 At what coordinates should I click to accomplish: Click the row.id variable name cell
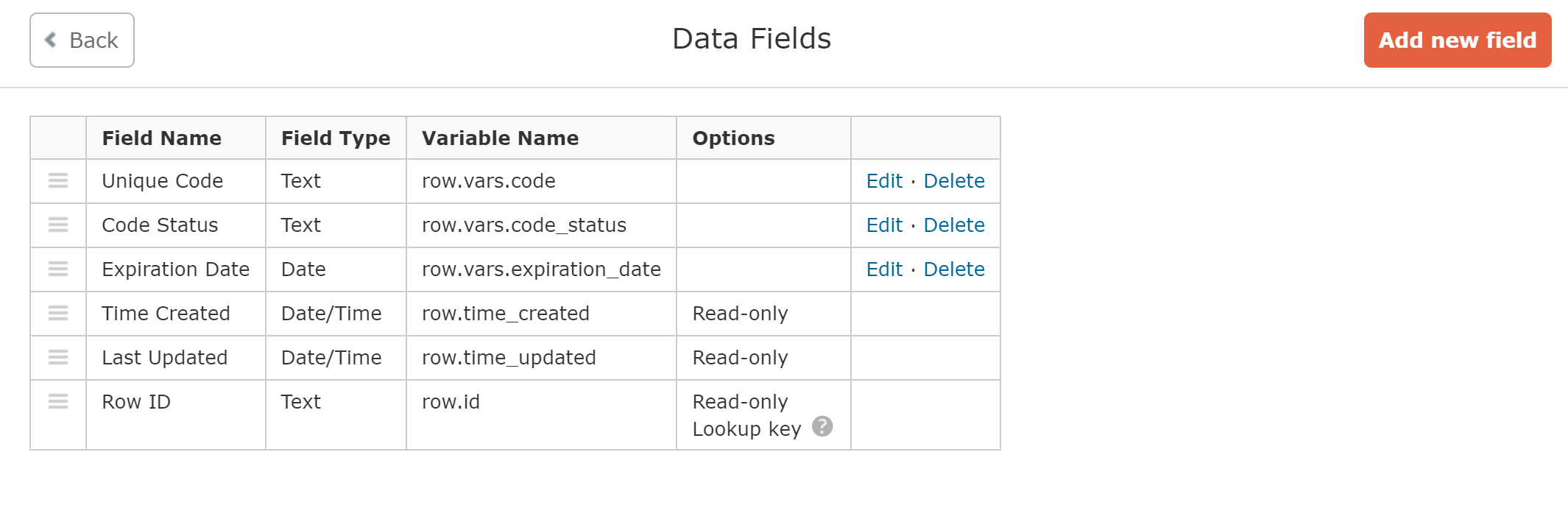451,402
